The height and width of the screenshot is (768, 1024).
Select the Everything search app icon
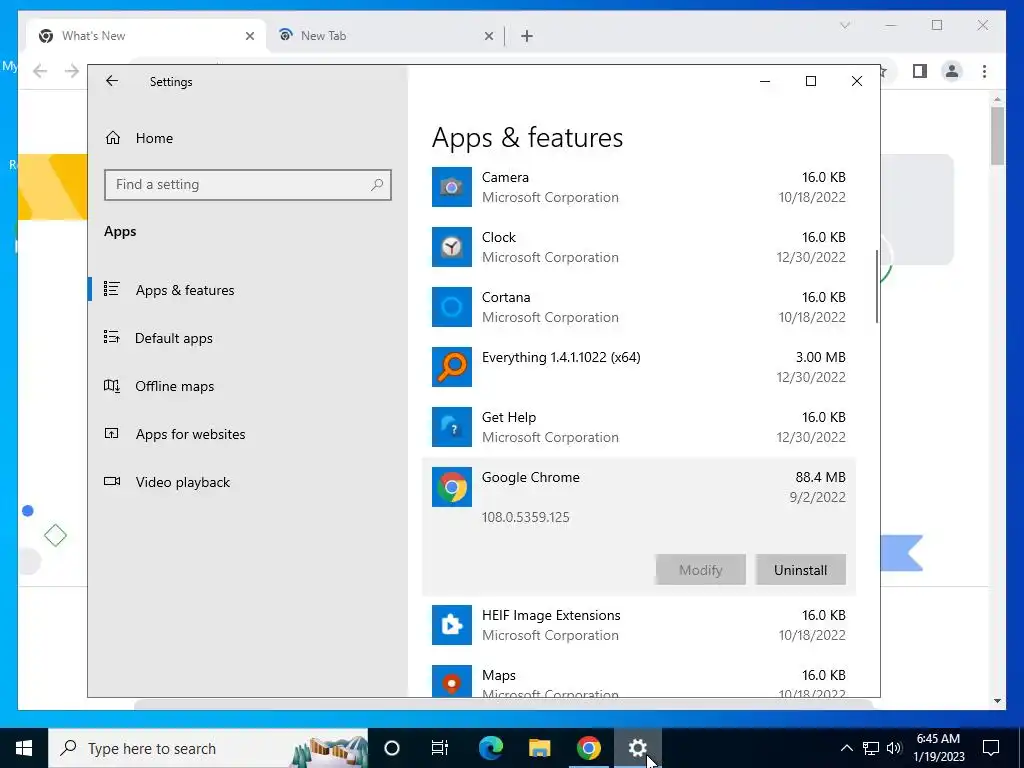pos(452,367)
